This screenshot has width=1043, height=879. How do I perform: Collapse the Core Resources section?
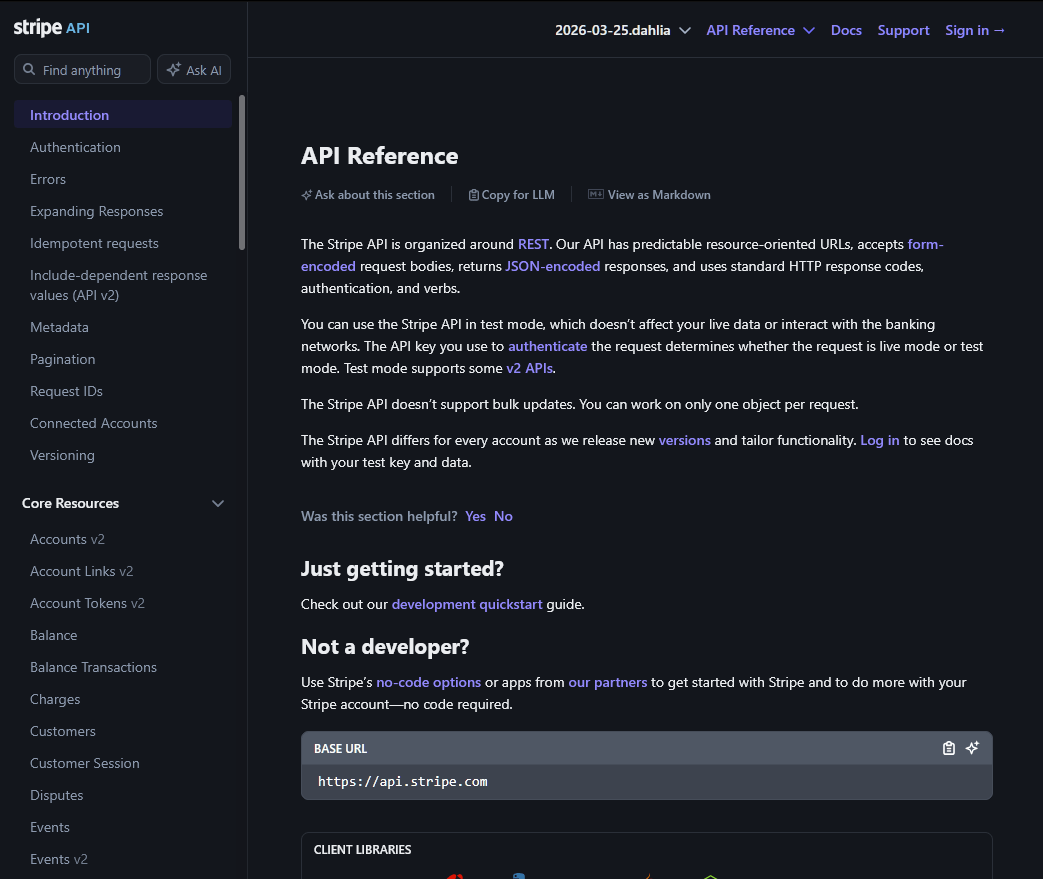pyautogui.click(x=218, y=504)
